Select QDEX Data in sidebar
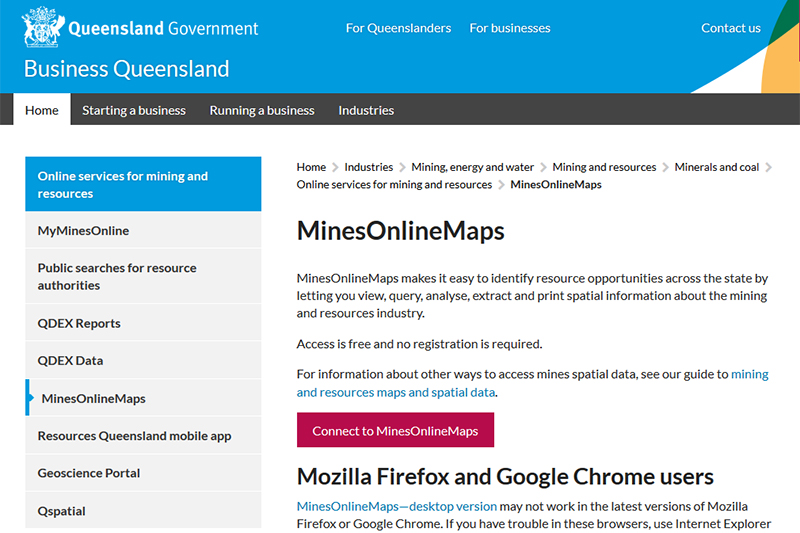Screen dimensions: 800x533 click(70, 360)
